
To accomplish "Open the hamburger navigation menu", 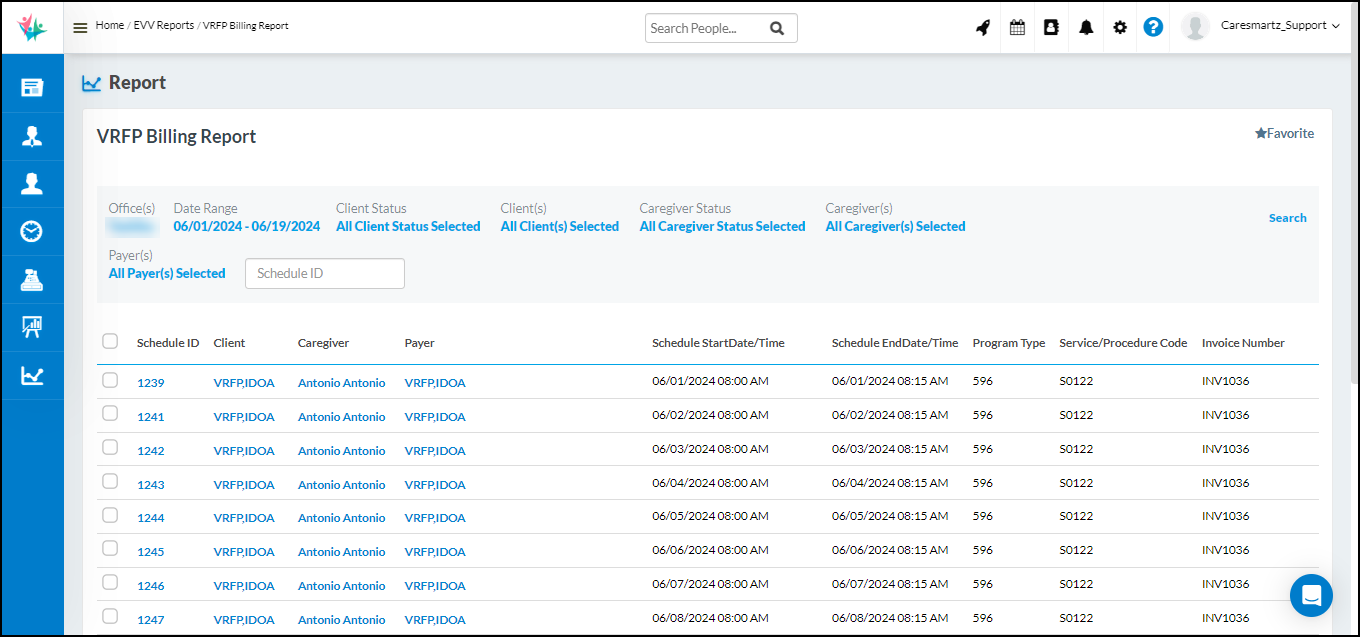I will click(x=80, y=27).
